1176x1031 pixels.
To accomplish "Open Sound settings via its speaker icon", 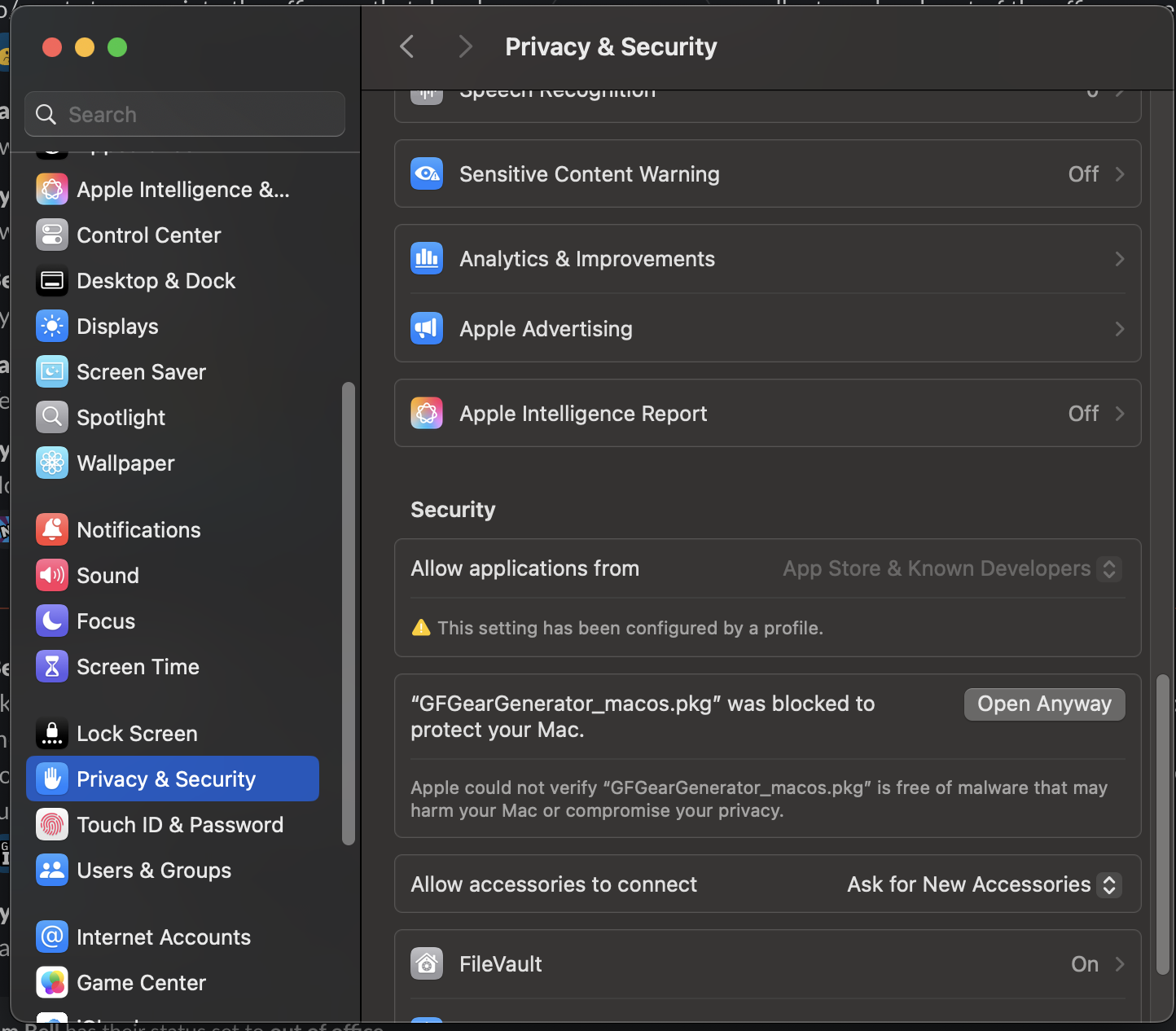I will click(x=52, y=575).
